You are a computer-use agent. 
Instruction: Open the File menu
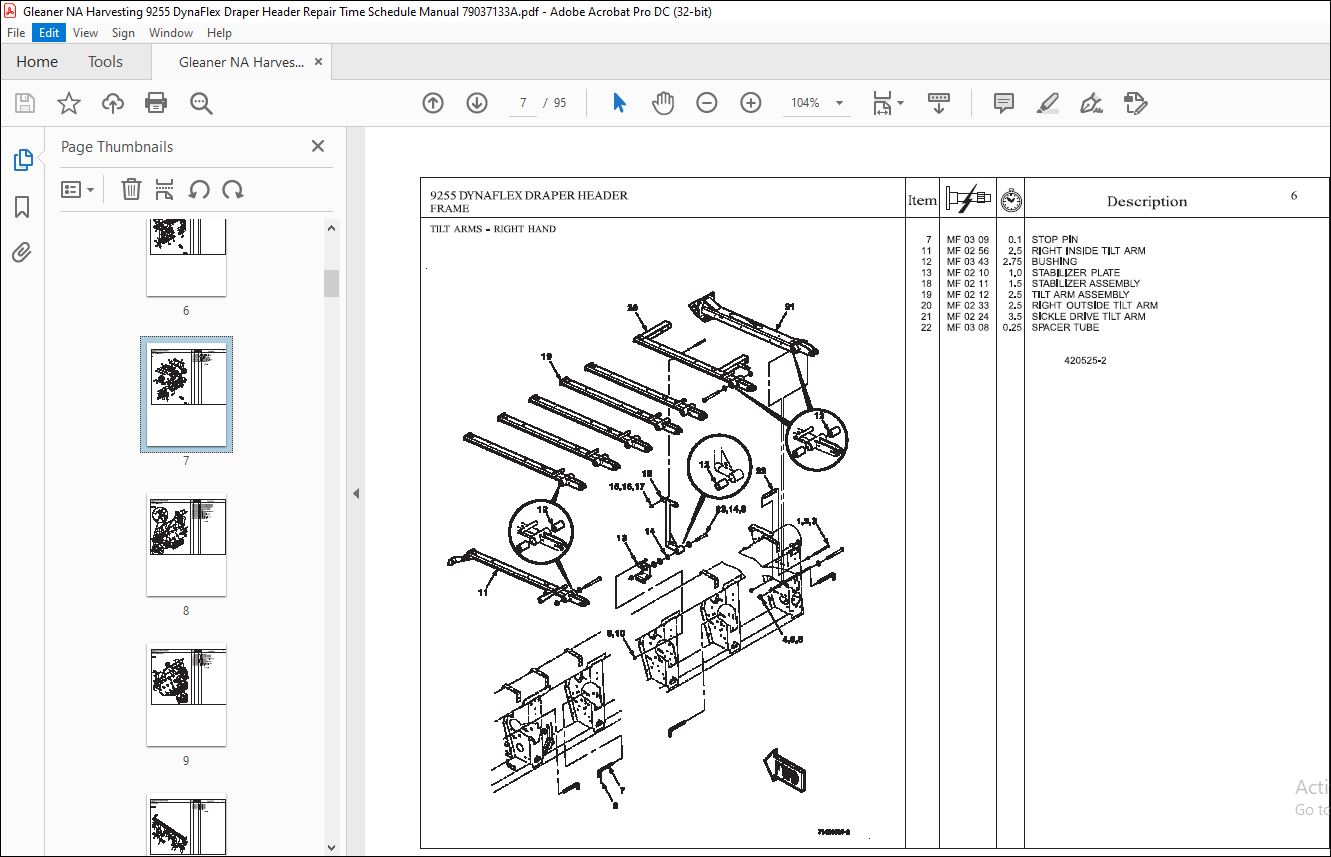[16, 33]
